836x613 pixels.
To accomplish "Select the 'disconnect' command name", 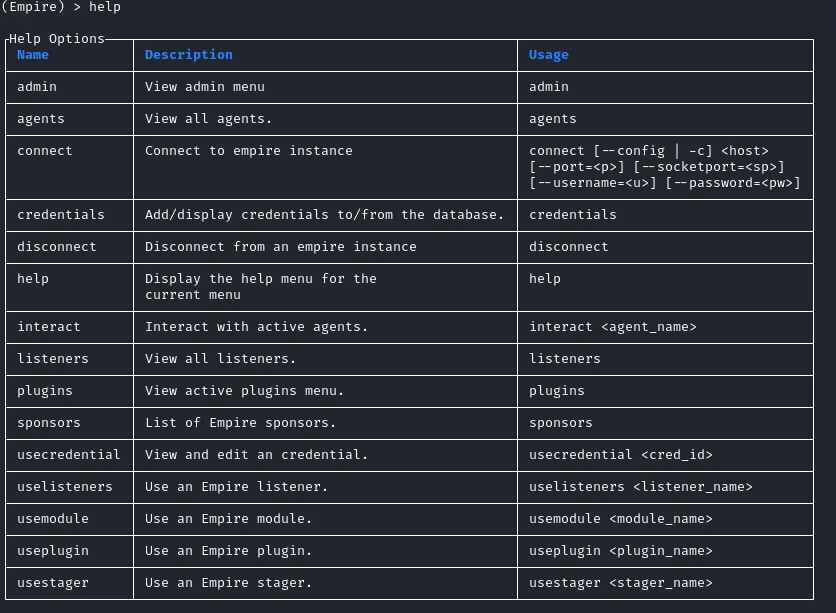I will (57, 247).
